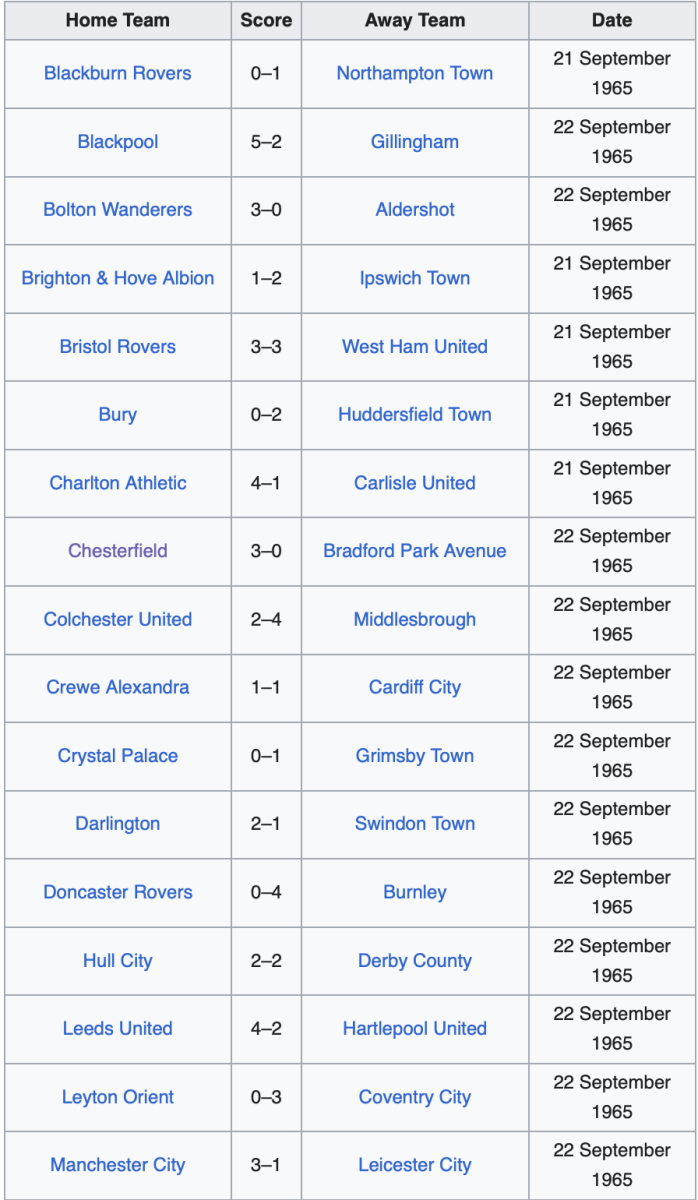Open the Middlesbrough away team link
Image resolution: width=698 pixels, height=1200 pixels.
coord(414,619)
